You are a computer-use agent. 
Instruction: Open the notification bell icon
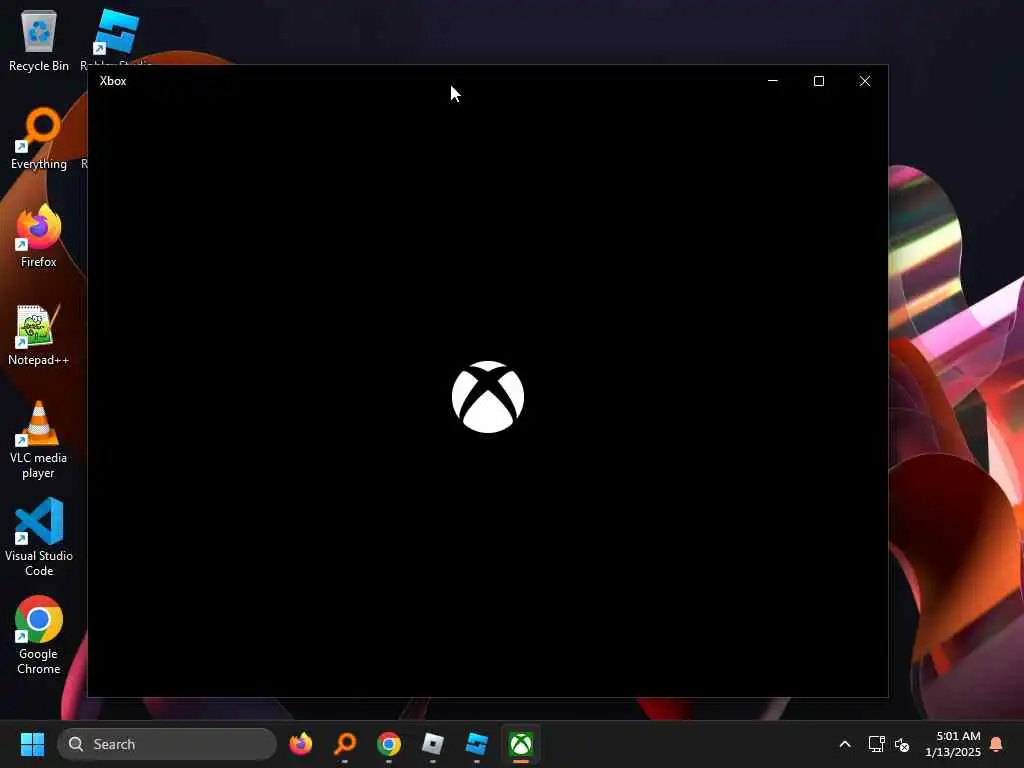pyautogui.click(x=996, y=744)
